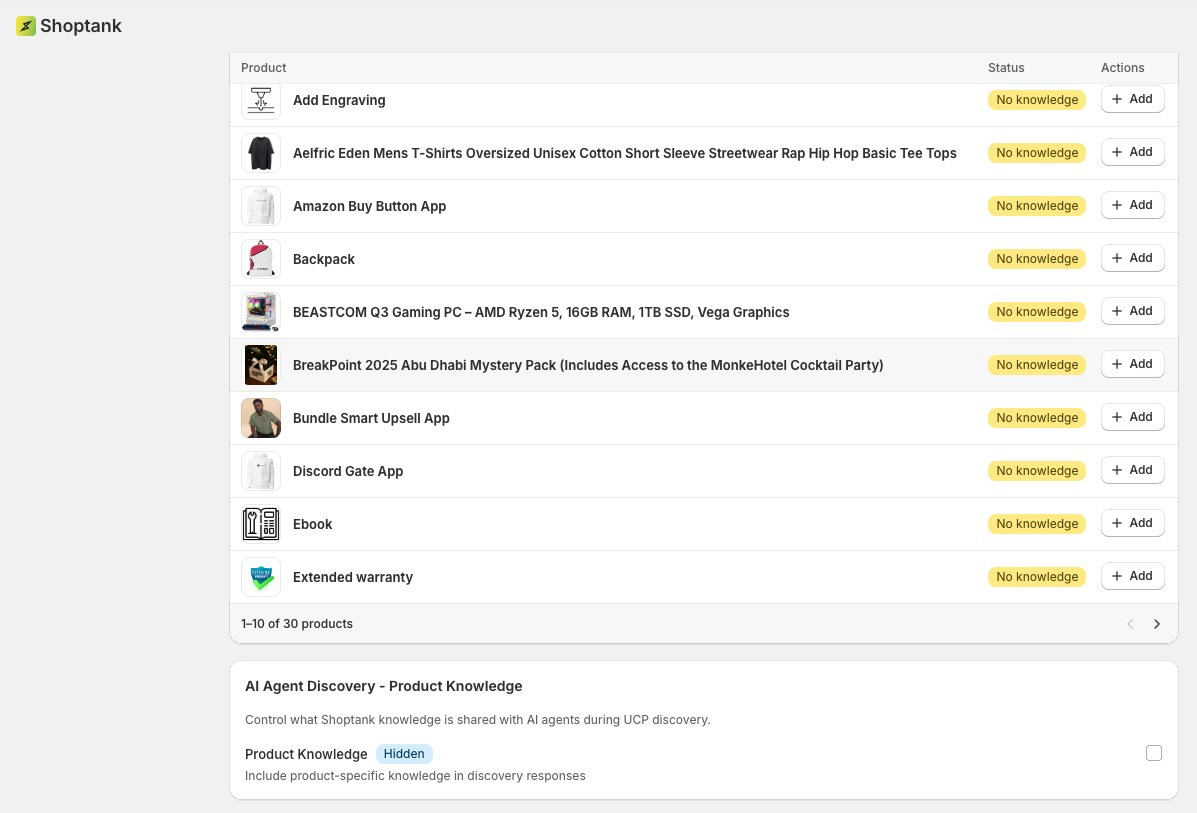The width and height of the screenshot is (1197, 813).
Task: Click No knowledge badge for Ebook
Action: click(x=1037, y=524)
